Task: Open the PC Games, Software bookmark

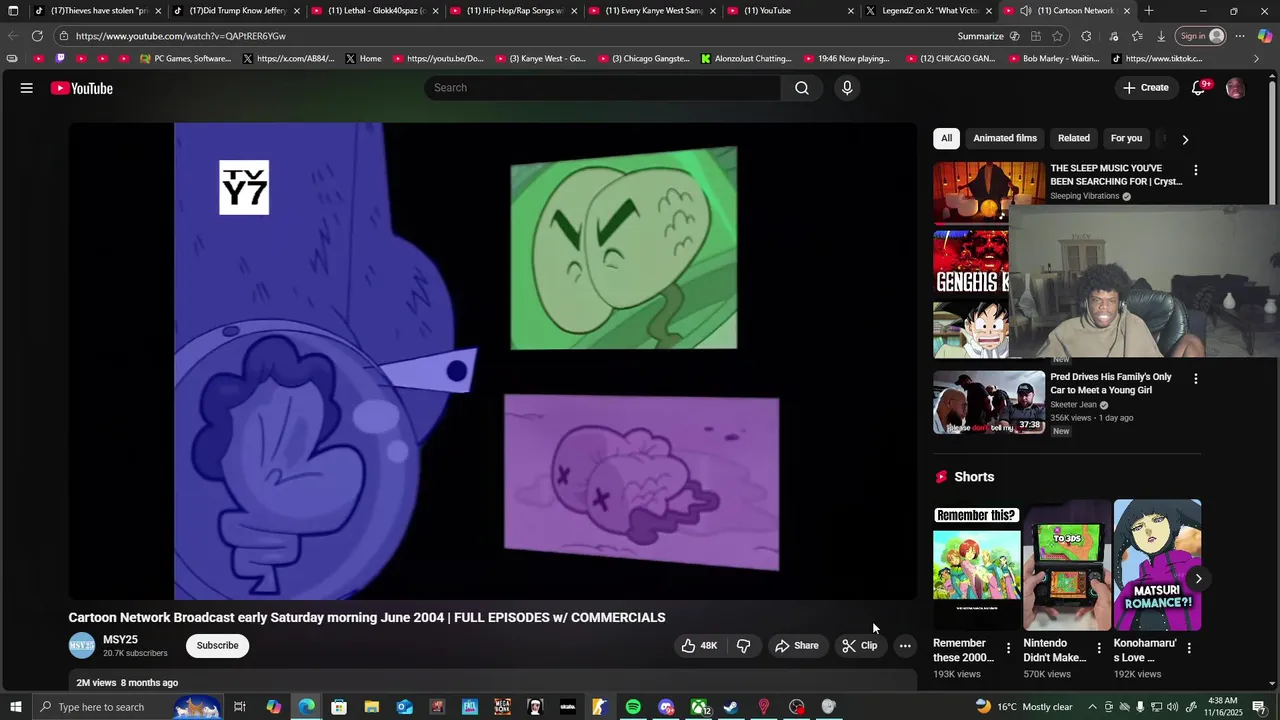Action: click(x=185, y=59)
